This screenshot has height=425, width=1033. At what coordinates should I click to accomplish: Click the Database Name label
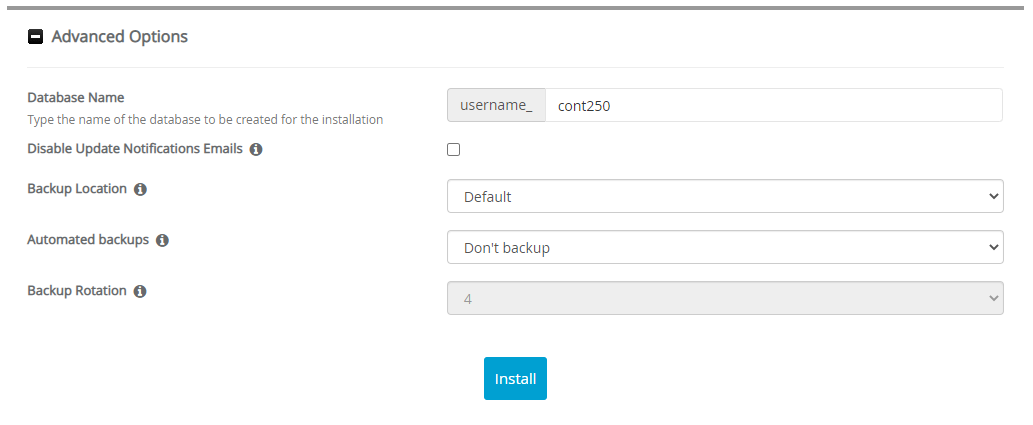[x=76, y=98]
